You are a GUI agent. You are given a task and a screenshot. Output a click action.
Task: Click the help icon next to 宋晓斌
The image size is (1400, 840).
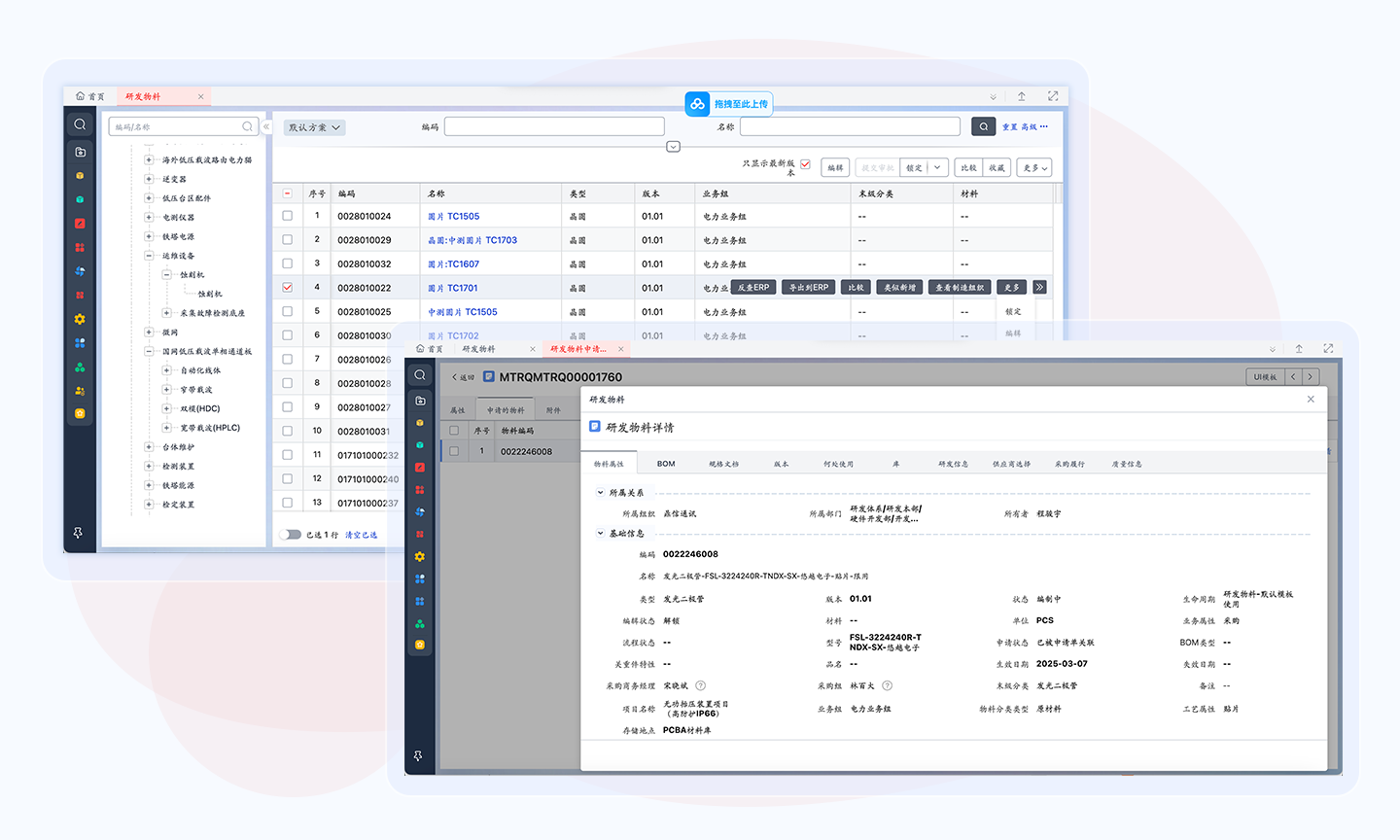coord(700,685)
